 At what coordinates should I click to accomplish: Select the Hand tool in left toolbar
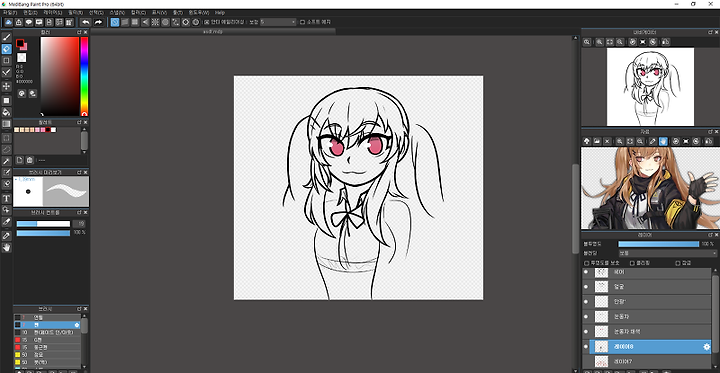tap(6, 247)
